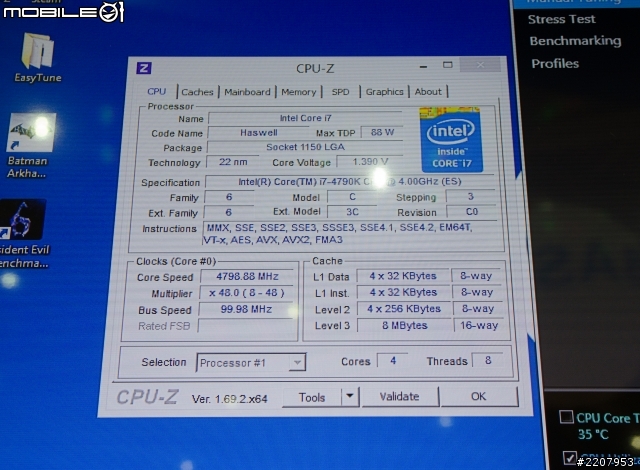640x470 pixels.
Task: Click the Core Speed value 4798.88 MHz
Action: 247,276
